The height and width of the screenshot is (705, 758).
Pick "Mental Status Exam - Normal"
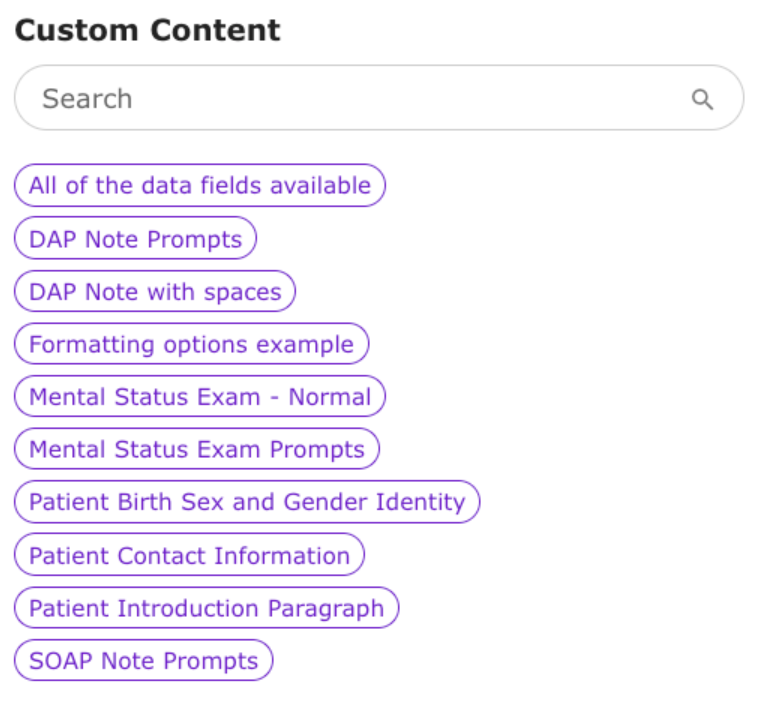tap(199, 397)
